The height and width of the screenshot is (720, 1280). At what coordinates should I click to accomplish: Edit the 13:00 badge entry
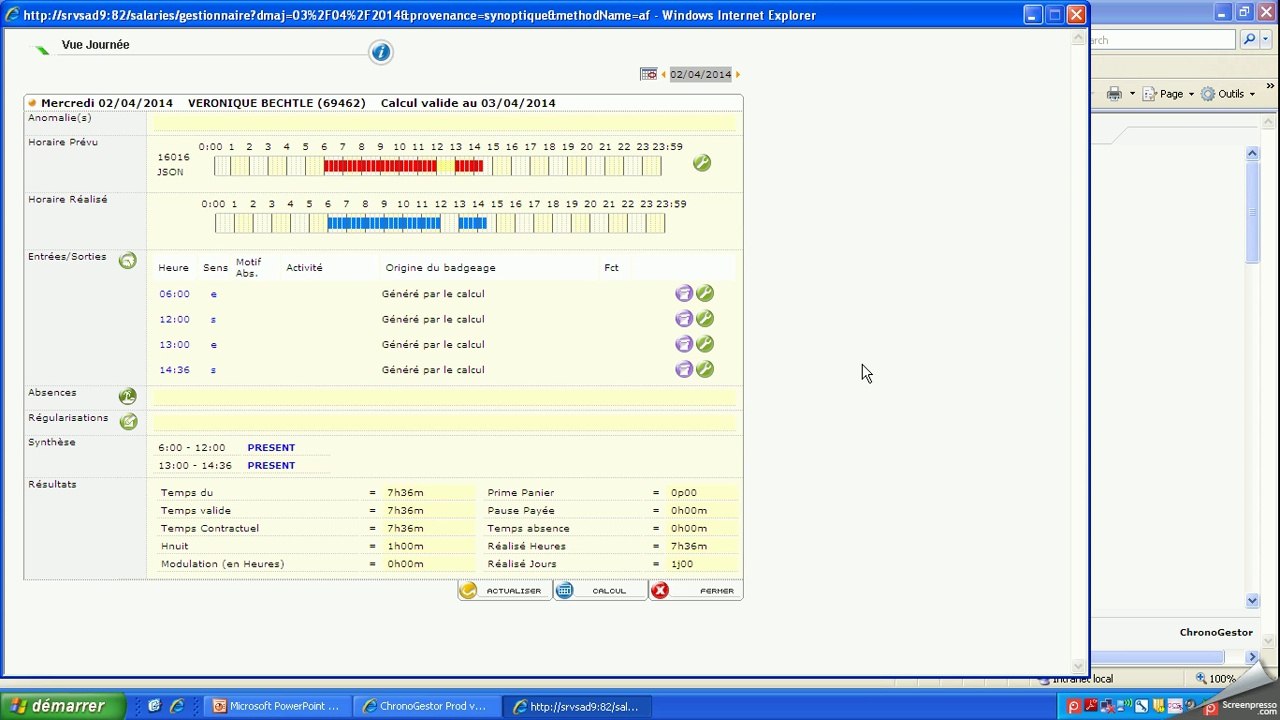[705, 344]
